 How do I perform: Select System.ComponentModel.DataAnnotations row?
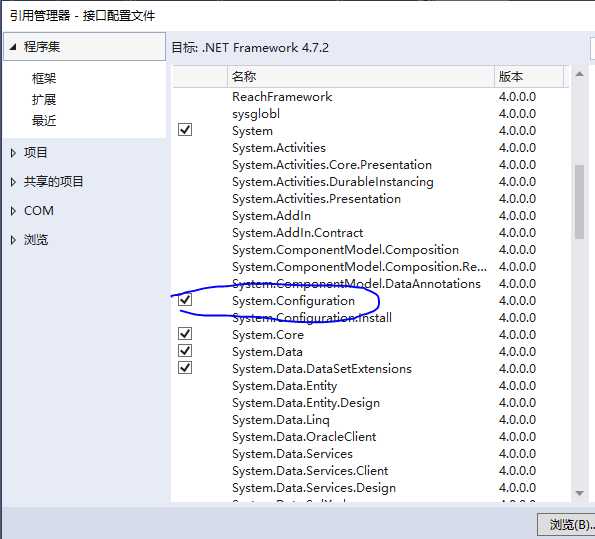tap(371, 284)
